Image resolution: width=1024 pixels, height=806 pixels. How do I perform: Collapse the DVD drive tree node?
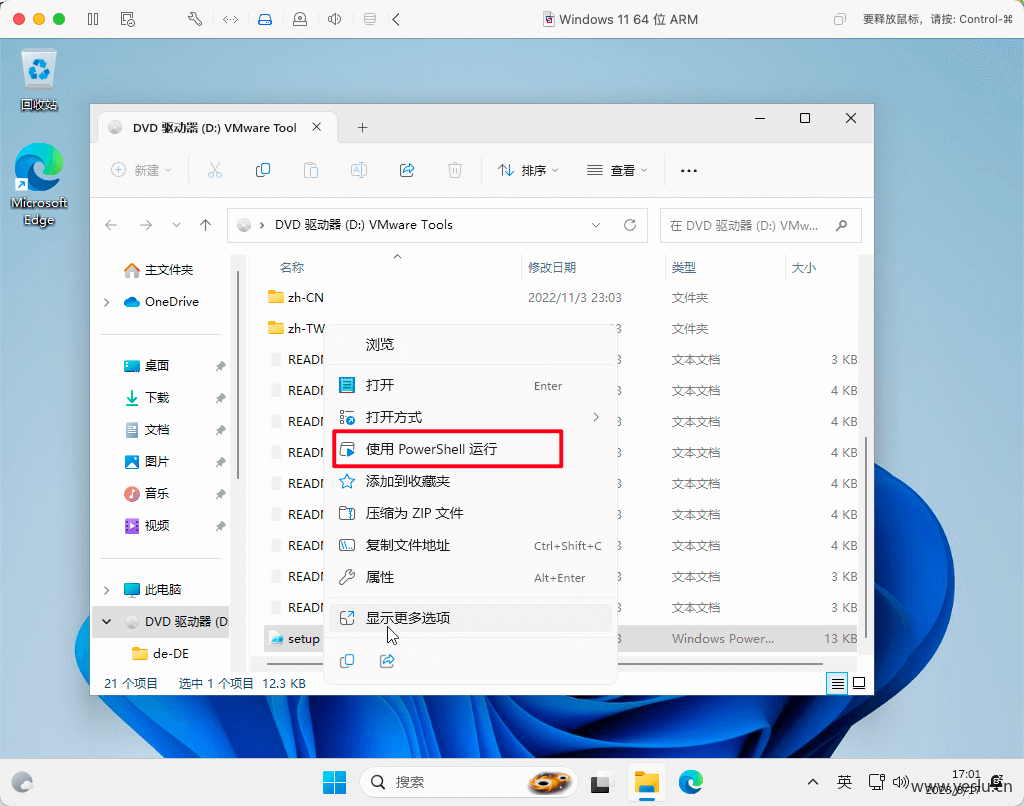click(x=106, y=622)
